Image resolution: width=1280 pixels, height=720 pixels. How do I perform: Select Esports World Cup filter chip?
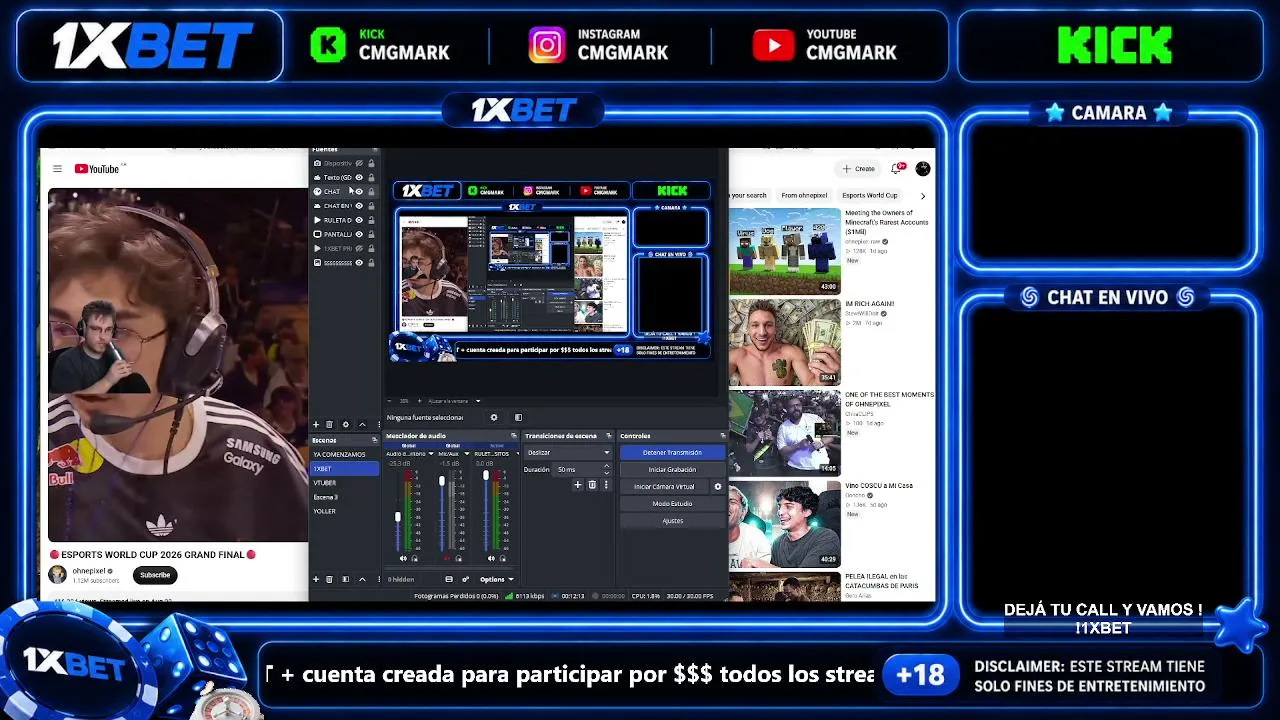(x=869, y=195)
